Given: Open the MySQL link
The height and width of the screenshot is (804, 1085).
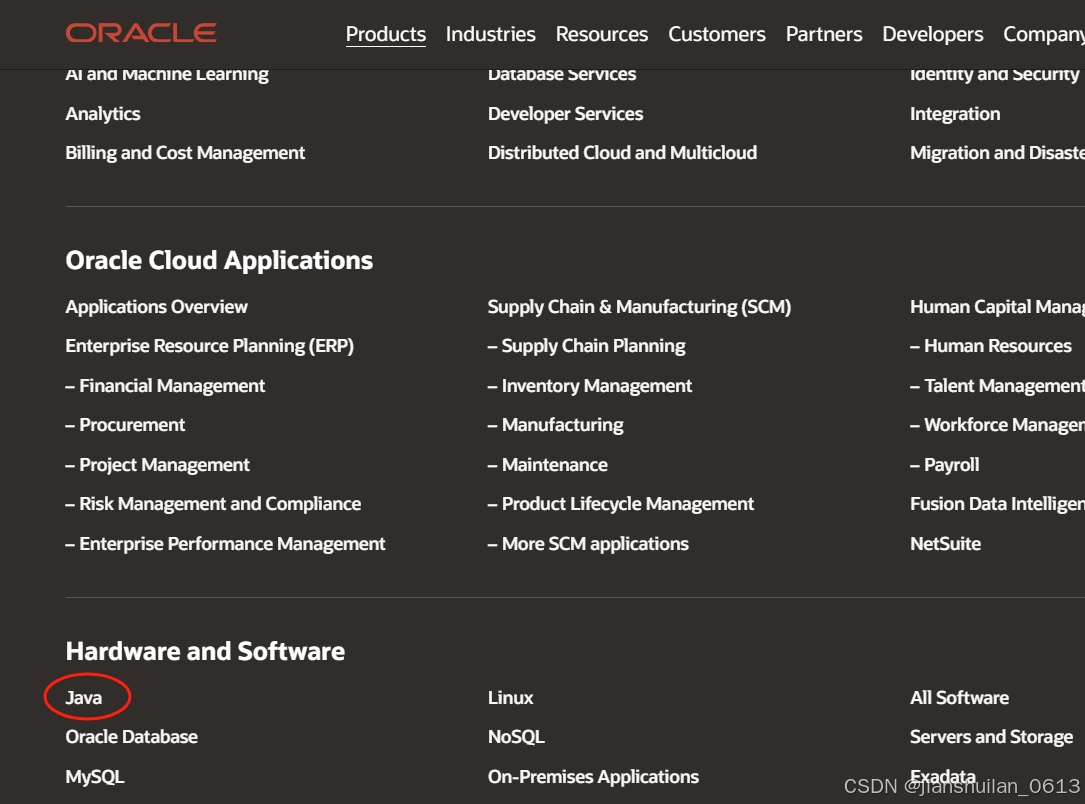Looking at the screenshot, I should tap(94, 776).
